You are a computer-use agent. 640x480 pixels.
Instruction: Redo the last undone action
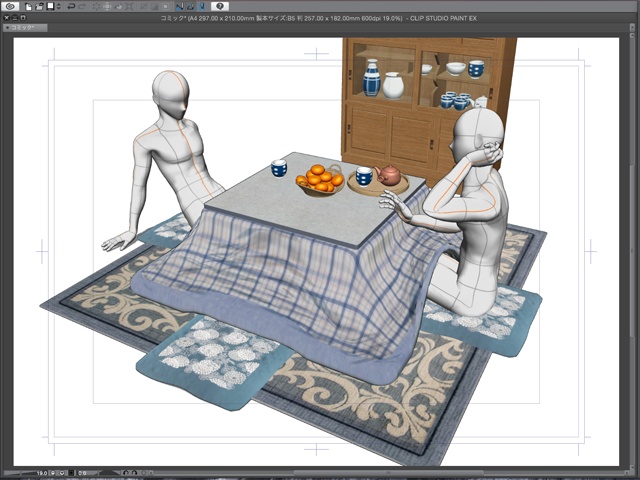pyautogui.click(x=82, y=7)
